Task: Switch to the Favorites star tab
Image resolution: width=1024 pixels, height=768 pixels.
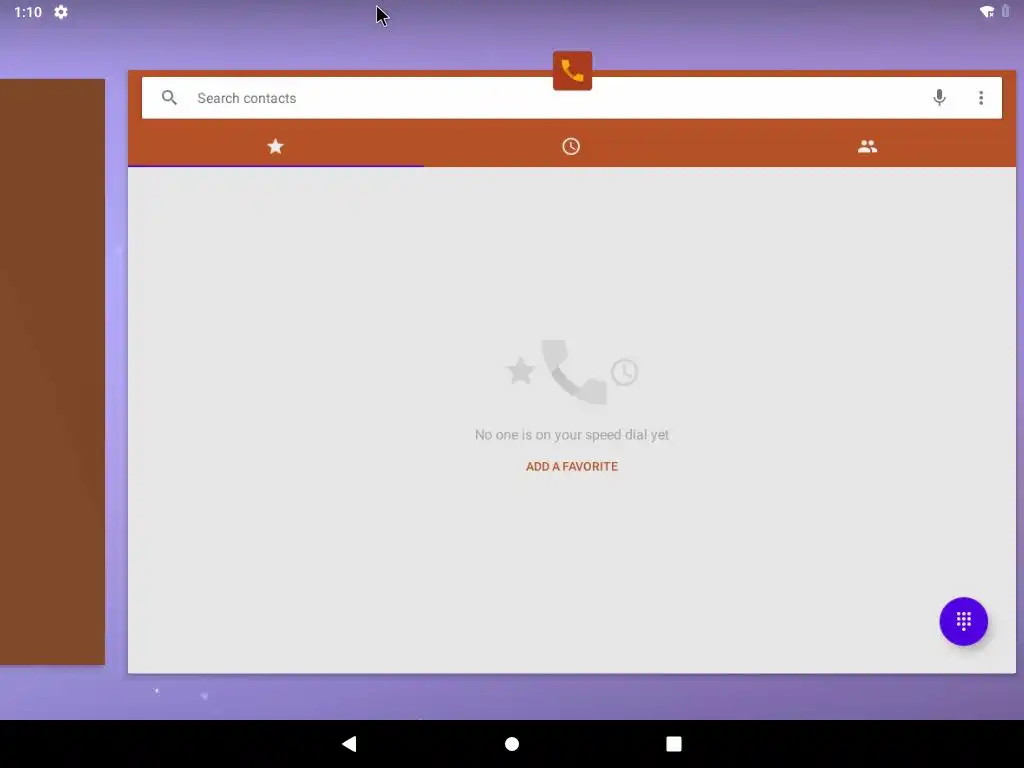Action: click(x=276, y=146)
